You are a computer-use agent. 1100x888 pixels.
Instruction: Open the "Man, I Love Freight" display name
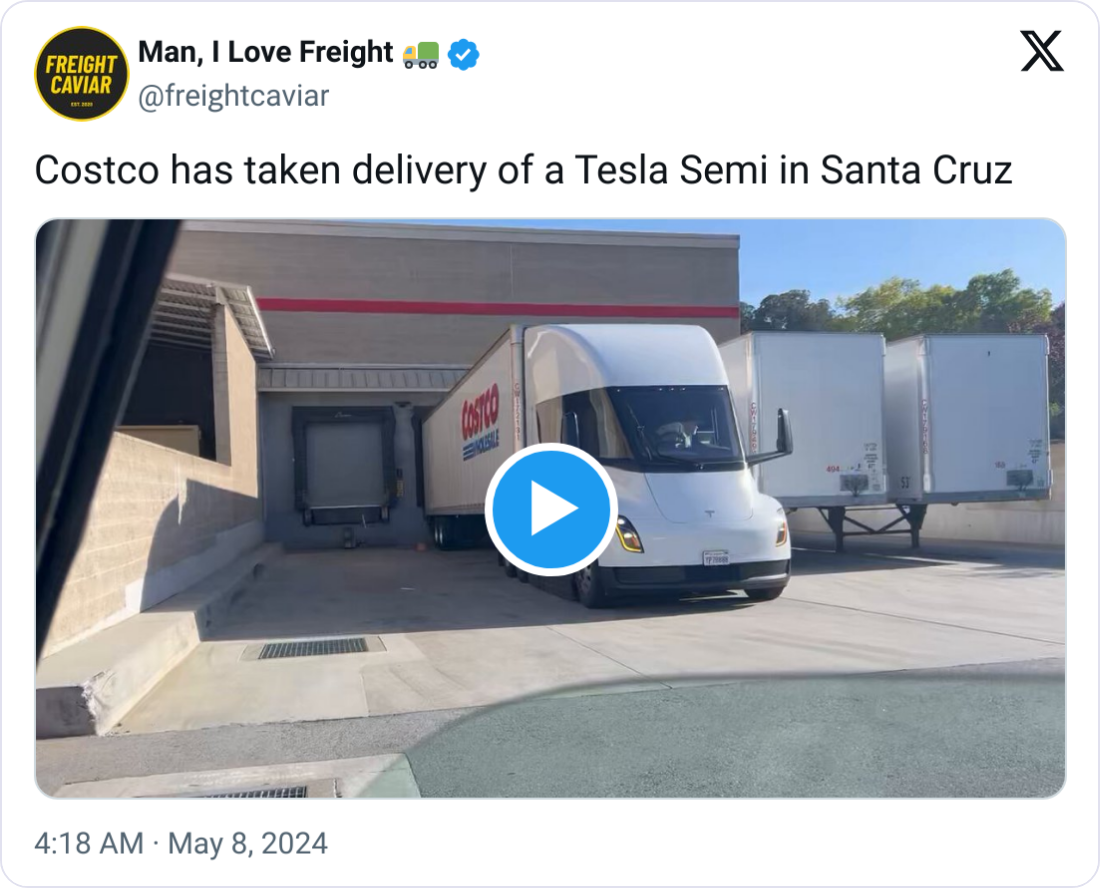[x=265, y=53]
